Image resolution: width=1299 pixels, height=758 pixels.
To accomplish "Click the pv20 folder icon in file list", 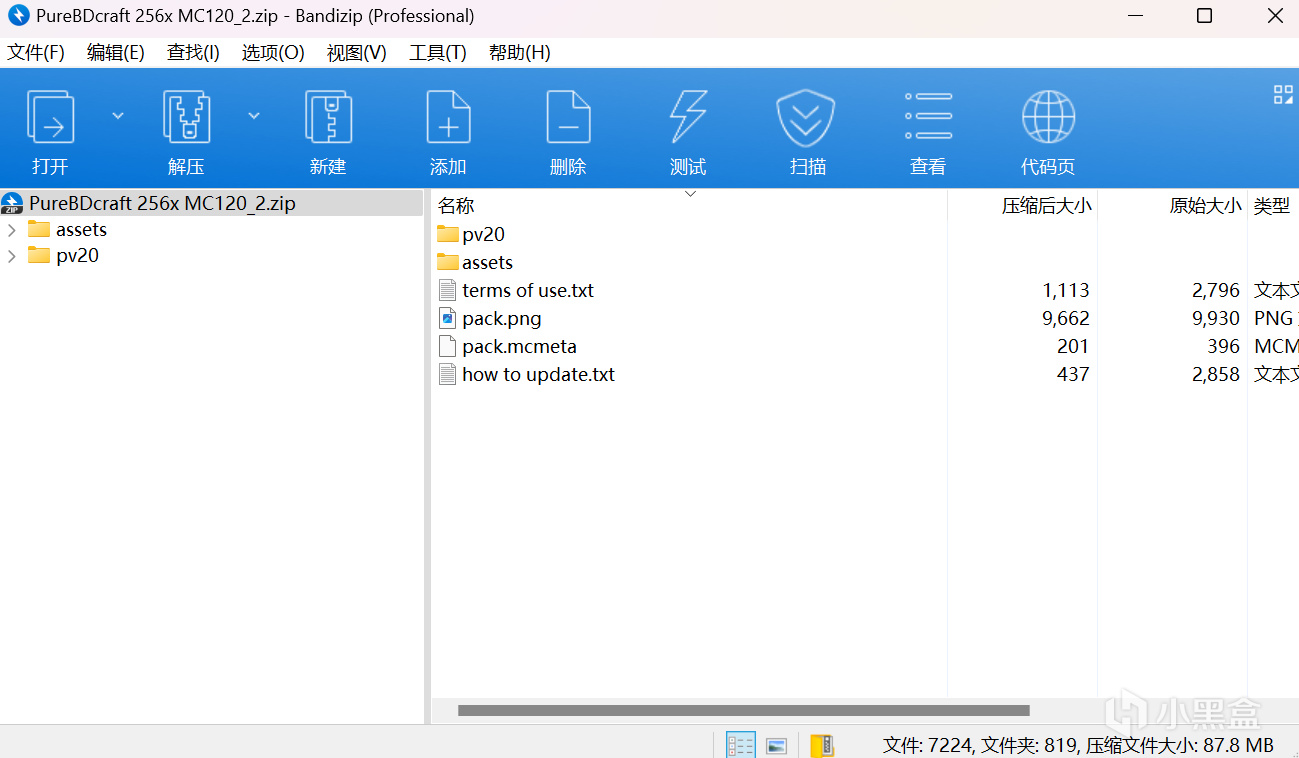I will (x=448, y=234).
